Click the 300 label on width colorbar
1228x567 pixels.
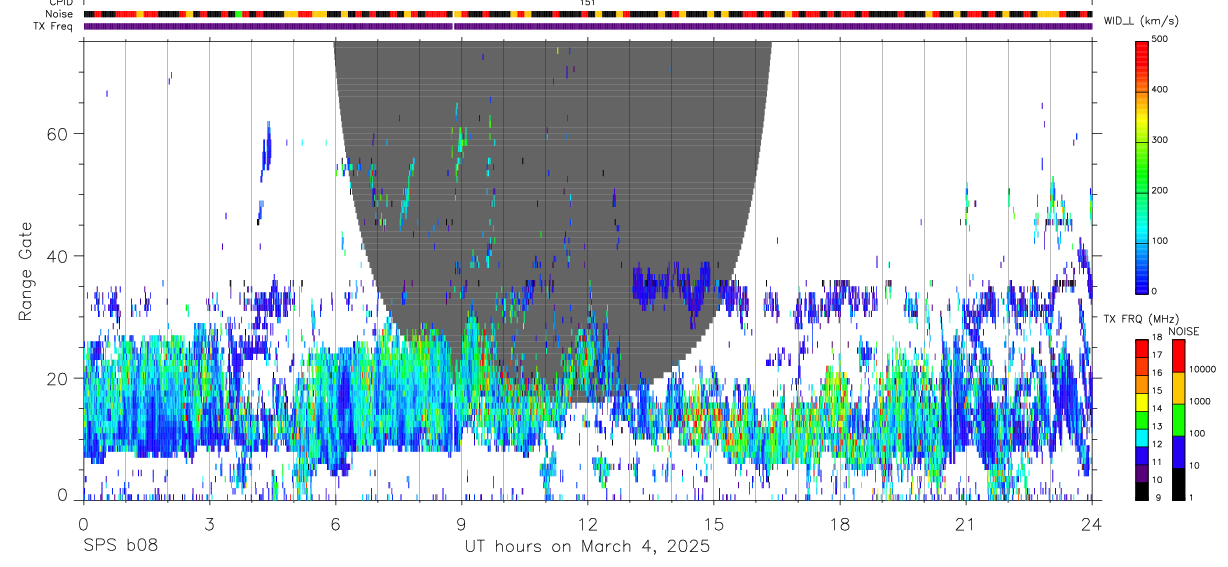[1160, 140]
